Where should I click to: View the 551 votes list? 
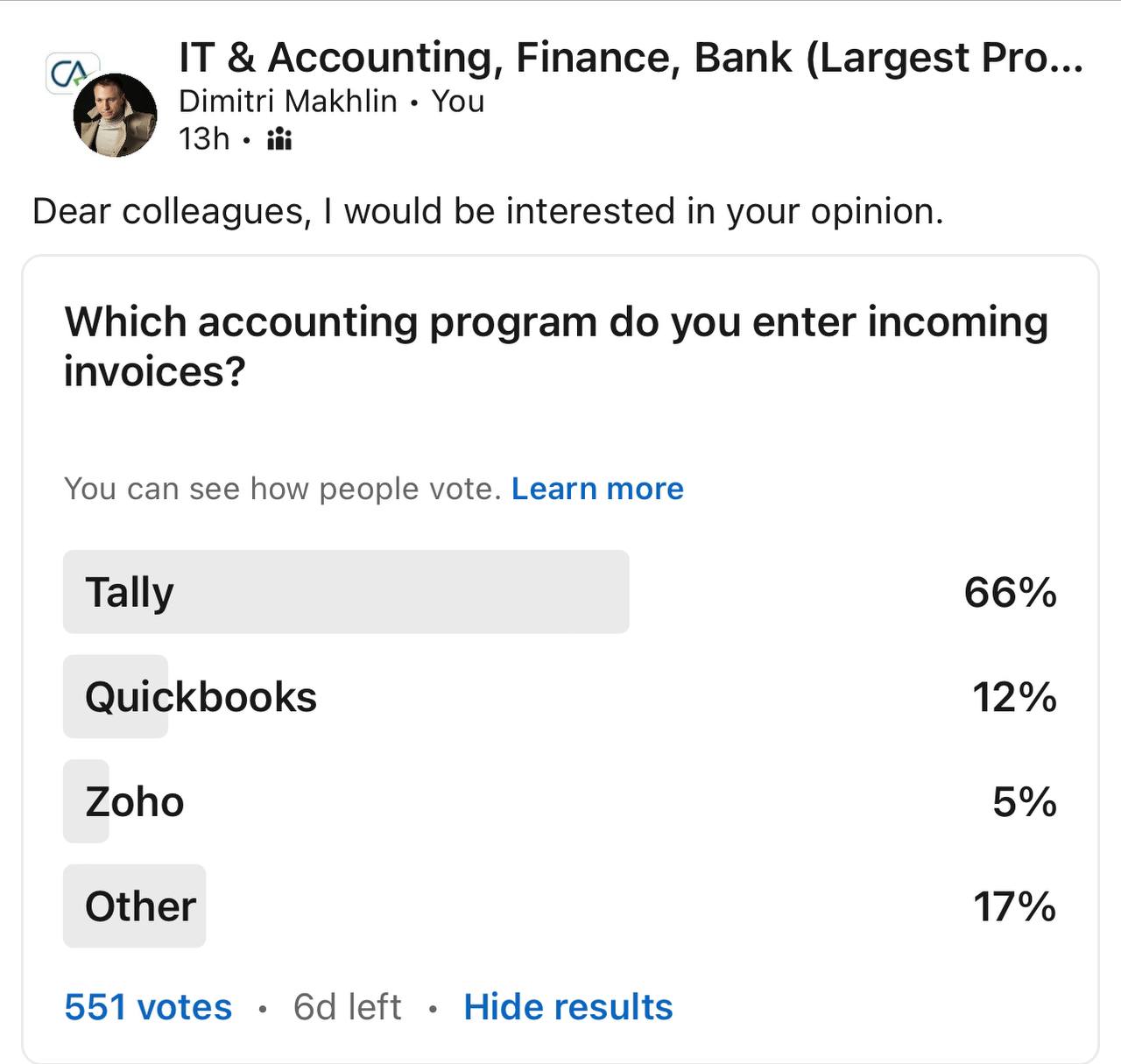point(148,1007)
